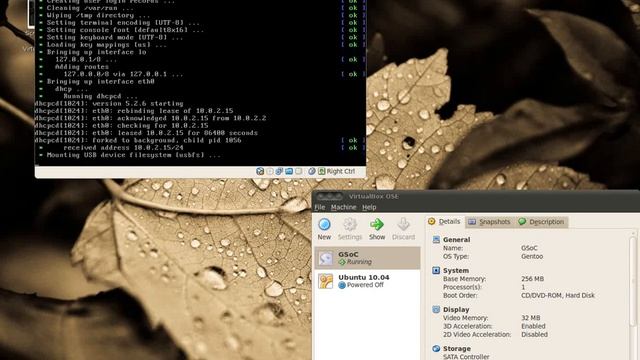Click the hard disk activity icon in VM status bar
The image size is (640, 360).
point(260,171)
